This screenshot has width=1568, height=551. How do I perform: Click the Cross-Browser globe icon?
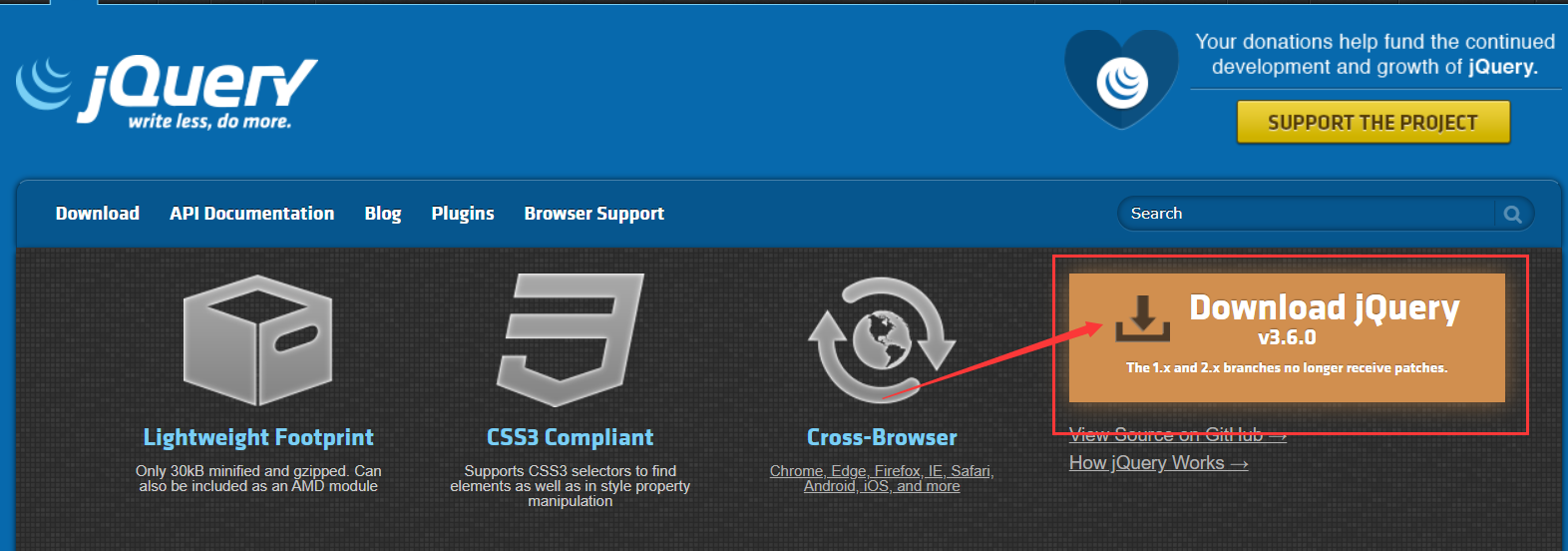882,339
